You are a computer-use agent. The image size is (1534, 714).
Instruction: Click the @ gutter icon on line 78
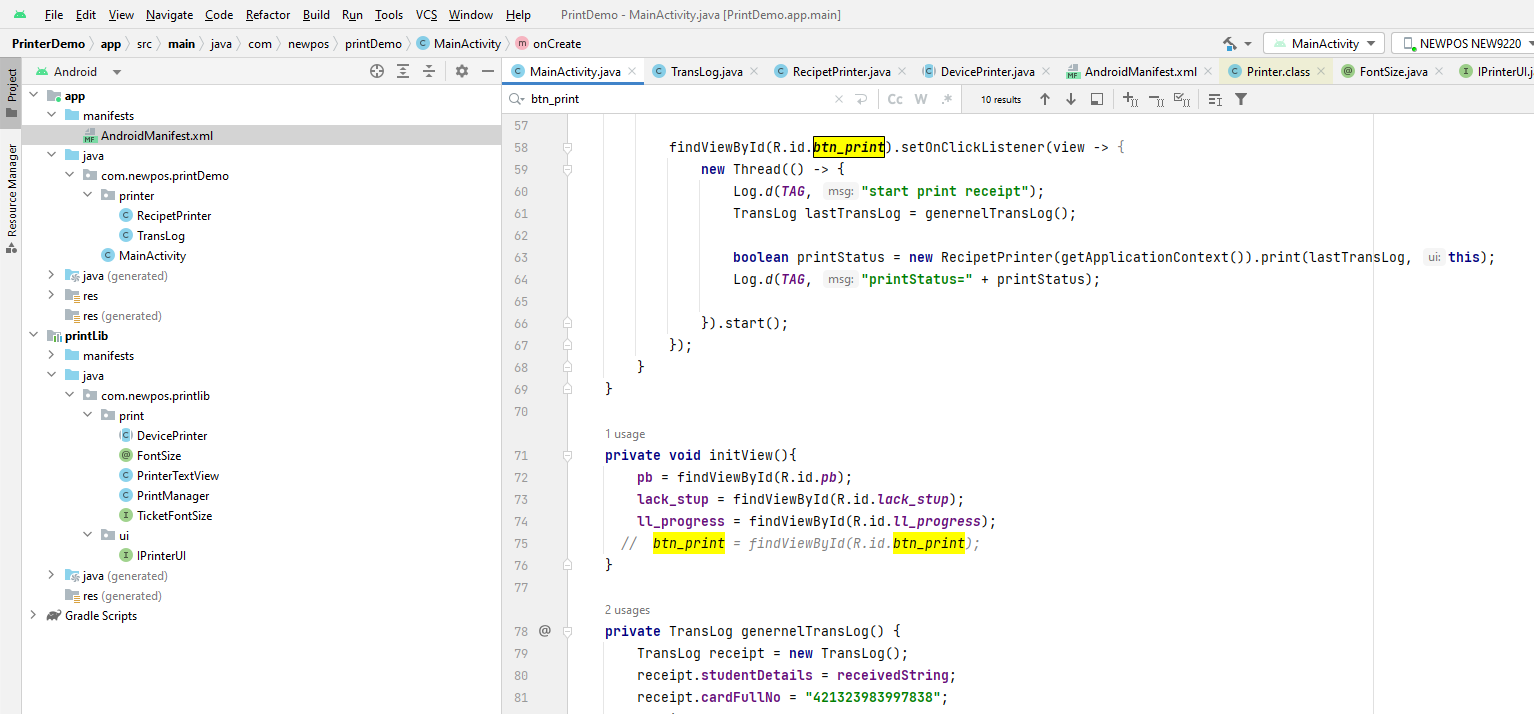pyautogui.click(x=545, y=631)
